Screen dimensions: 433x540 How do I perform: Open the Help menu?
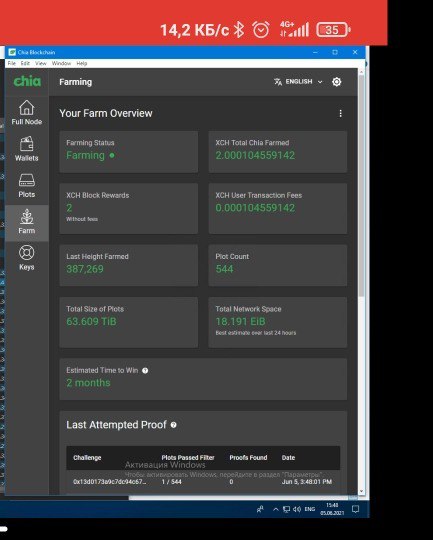pos(82,63)
